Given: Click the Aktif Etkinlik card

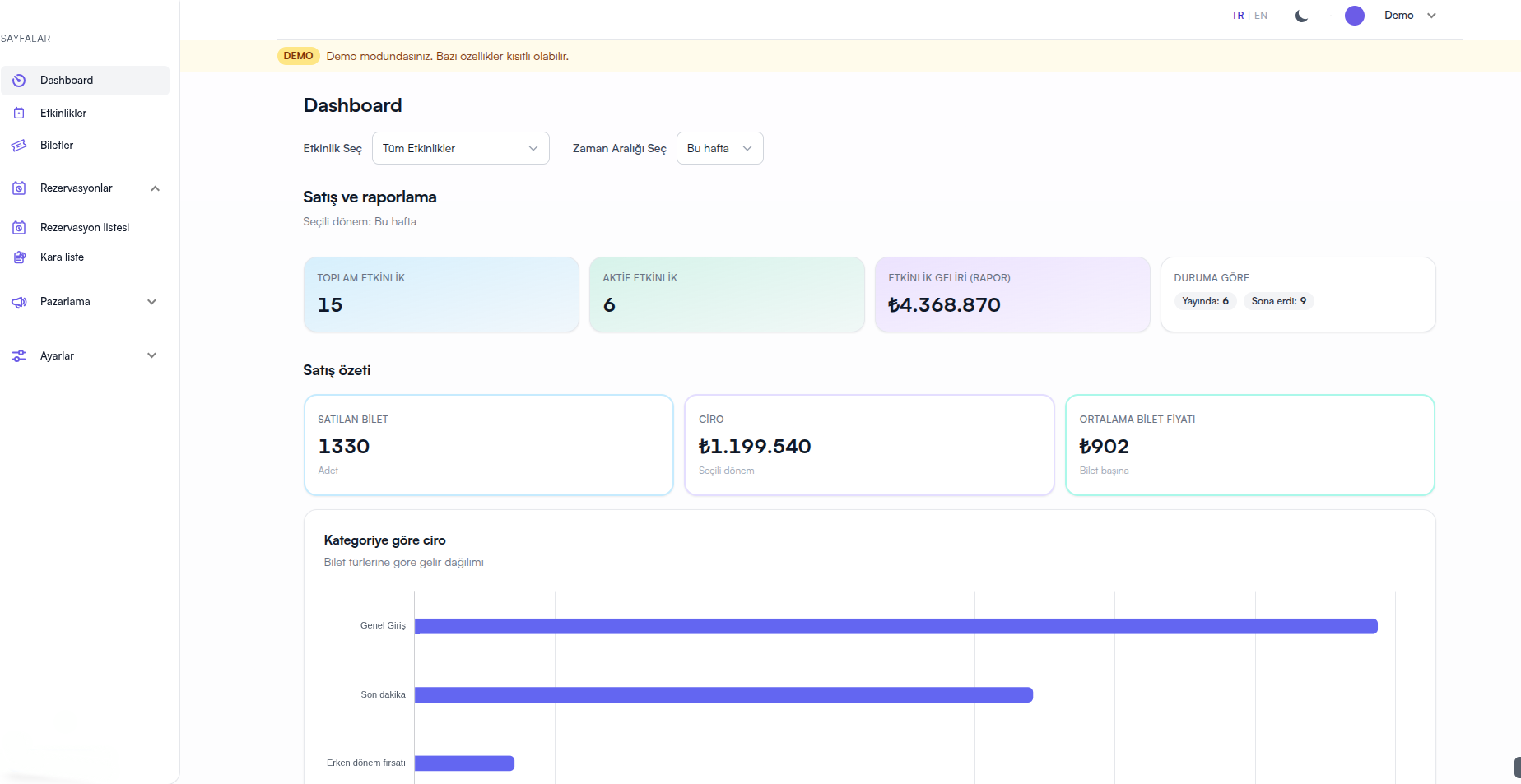Looking at the screenshot, I should coord(727,295).
